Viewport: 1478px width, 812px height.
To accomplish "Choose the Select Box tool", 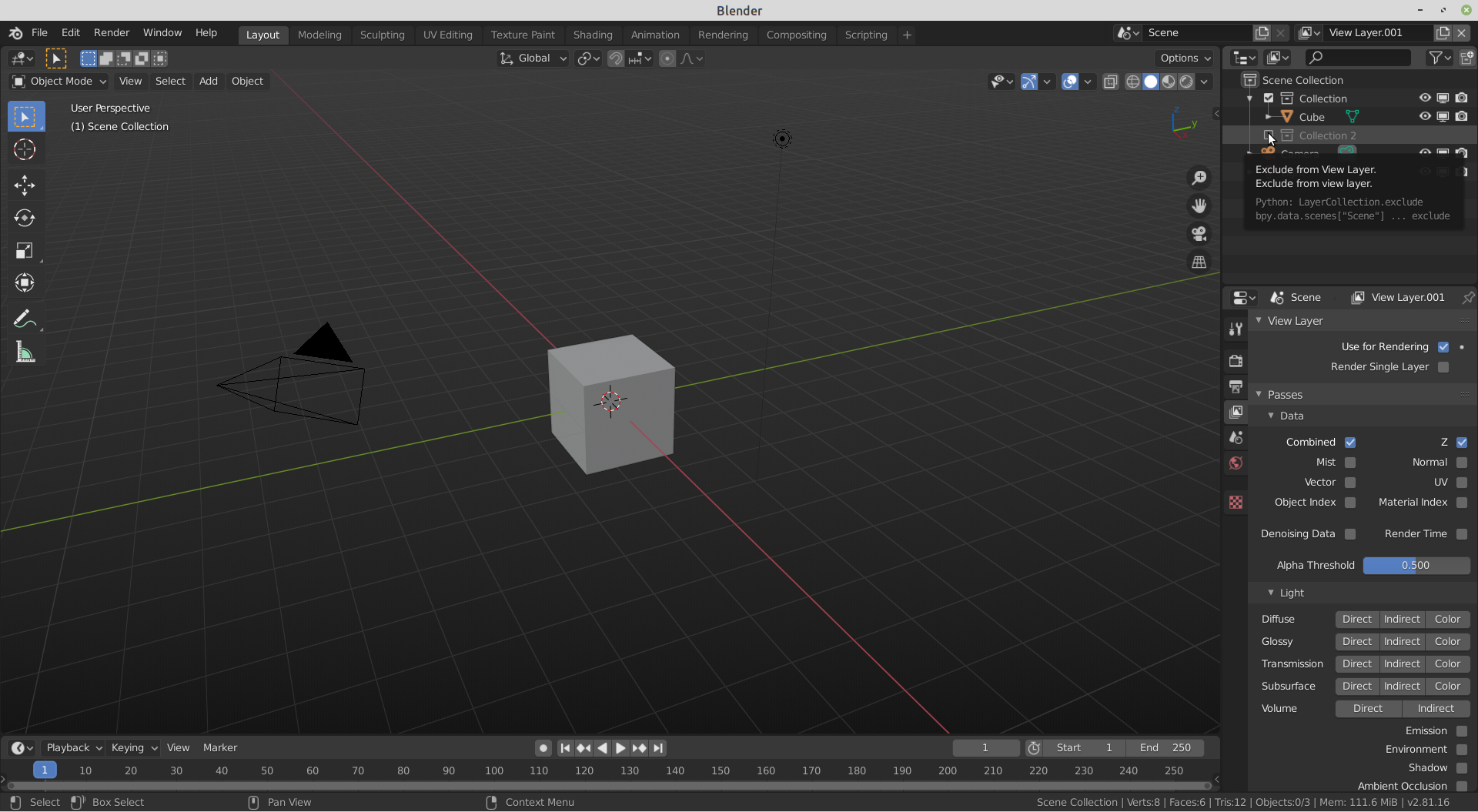I will point(26,116).
